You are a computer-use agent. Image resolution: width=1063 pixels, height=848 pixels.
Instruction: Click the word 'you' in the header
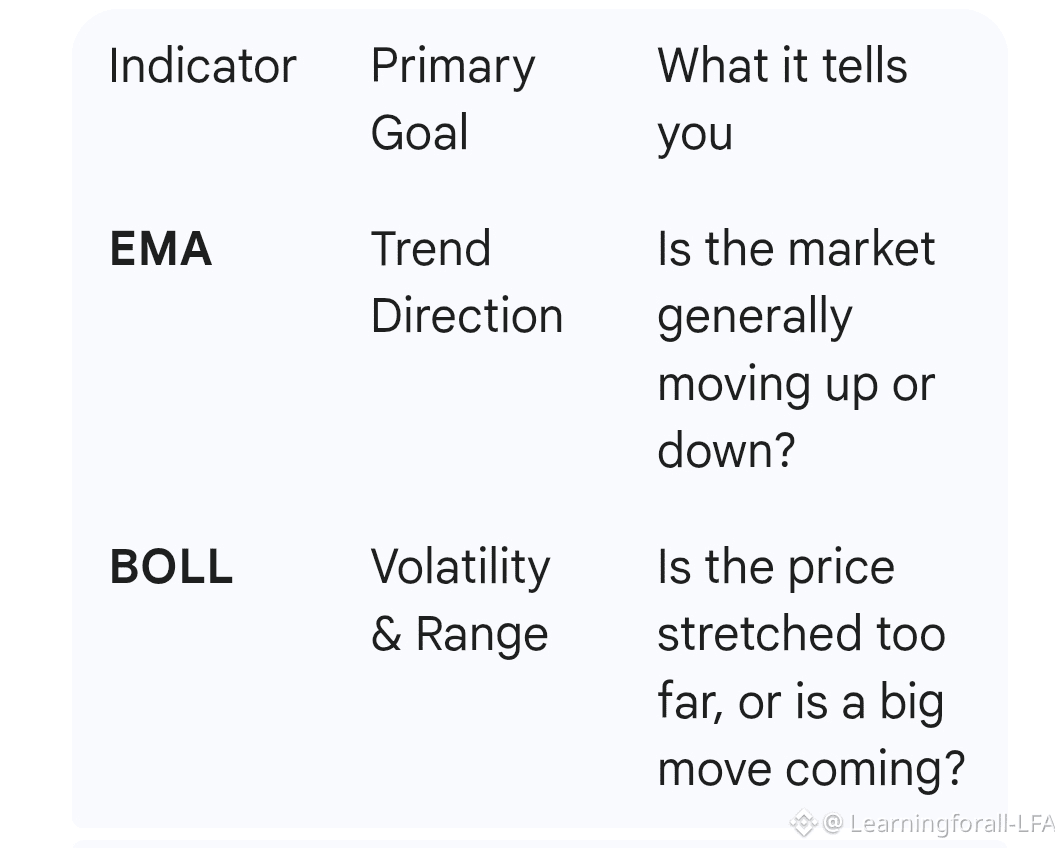(694, 133)
